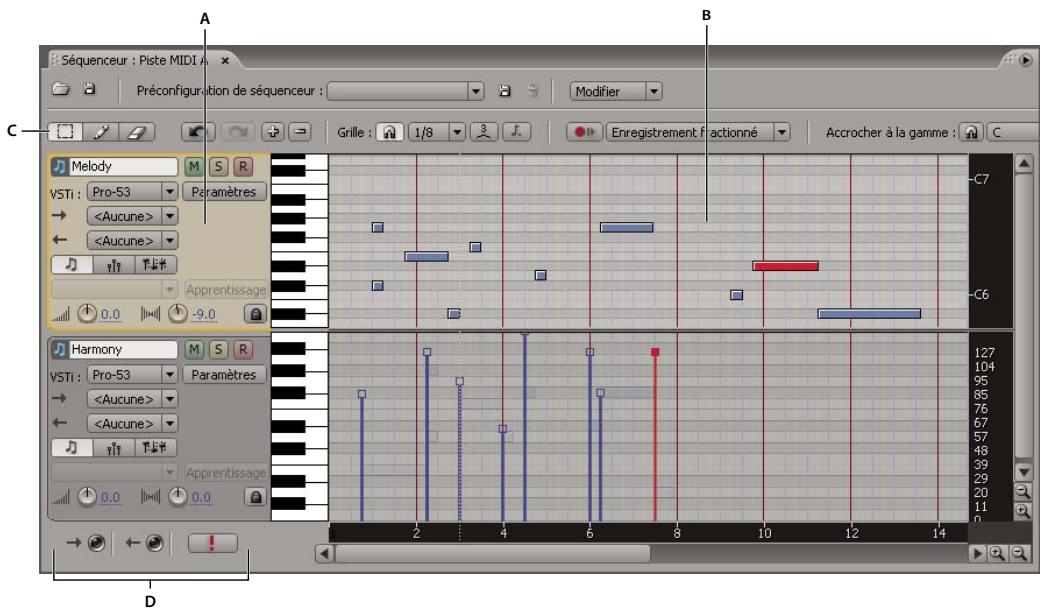Viewport: 1045px width, 609px height.
Task: Show Harmony track mixer sliders tab
Action: click(114, 448)
